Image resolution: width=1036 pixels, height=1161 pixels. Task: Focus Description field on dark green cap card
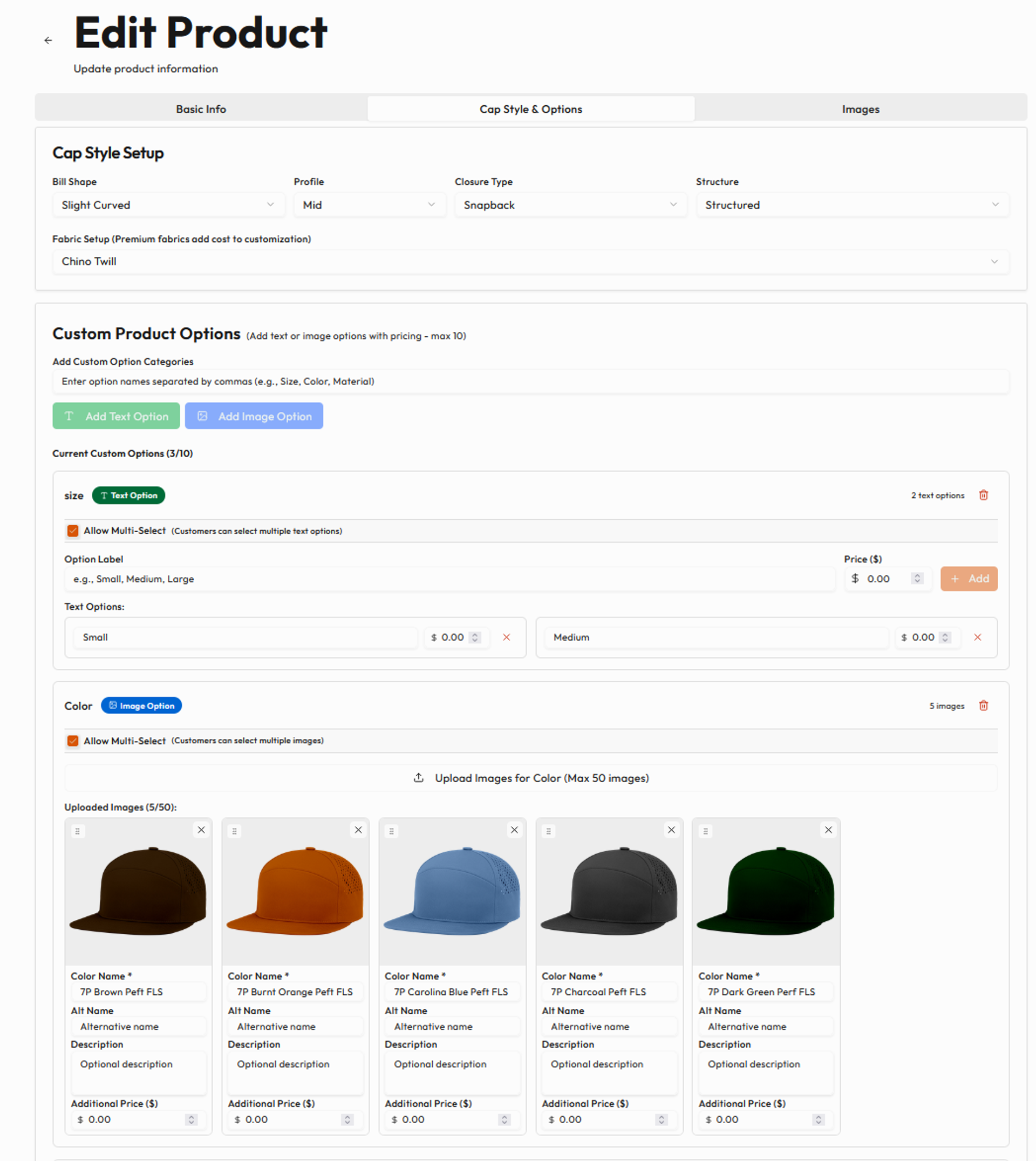(766, 1072)
